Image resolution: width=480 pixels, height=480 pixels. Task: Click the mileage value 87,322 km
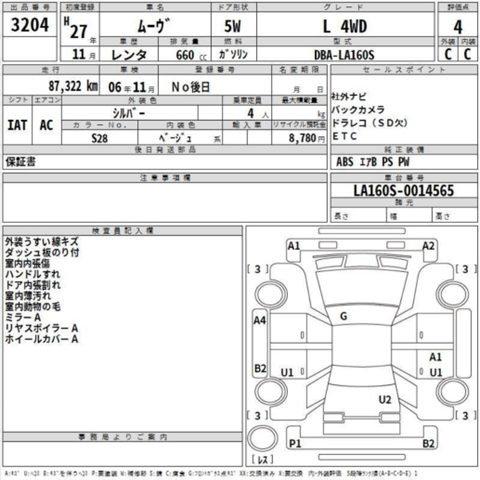[x=73, y=86]
